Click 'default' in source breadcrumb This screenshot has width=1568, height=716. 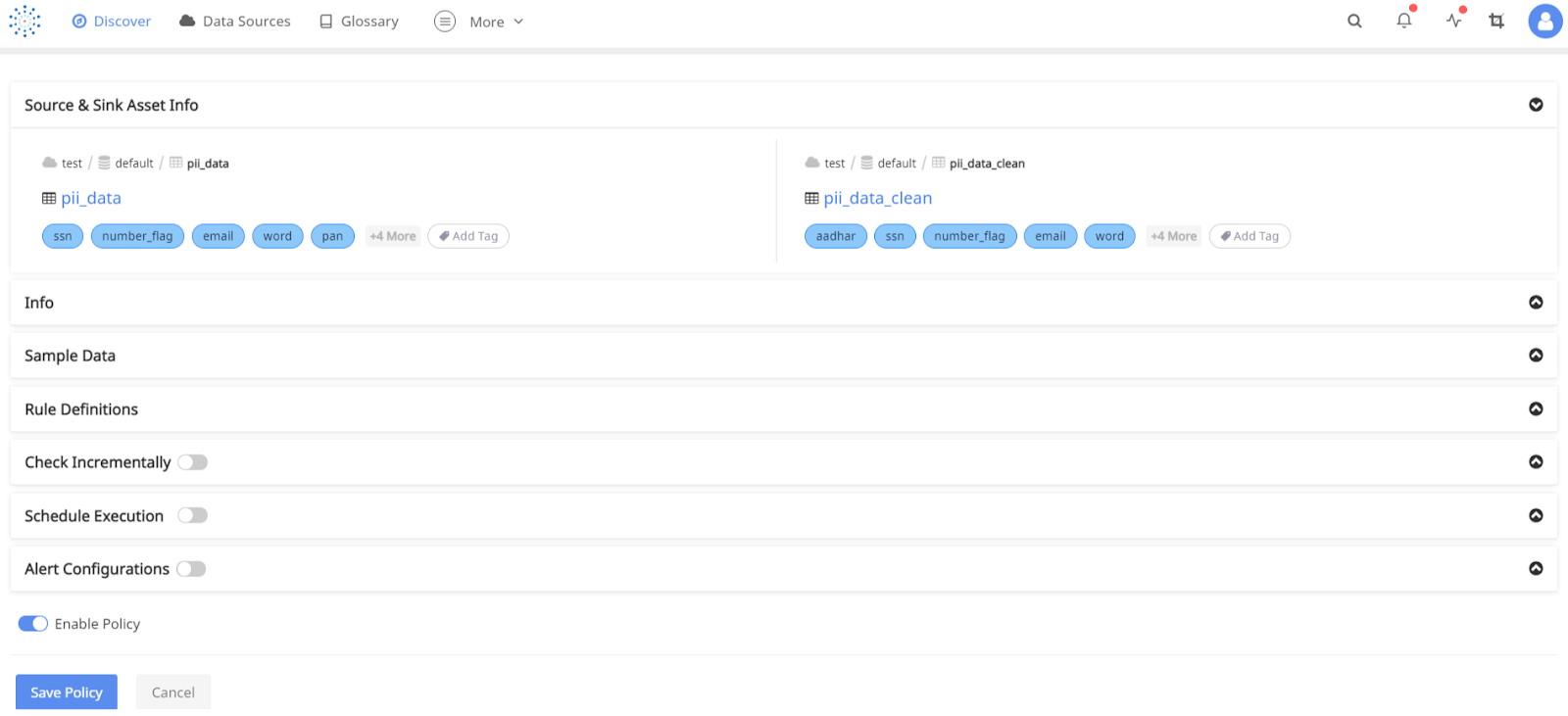[x=134, y=164]
